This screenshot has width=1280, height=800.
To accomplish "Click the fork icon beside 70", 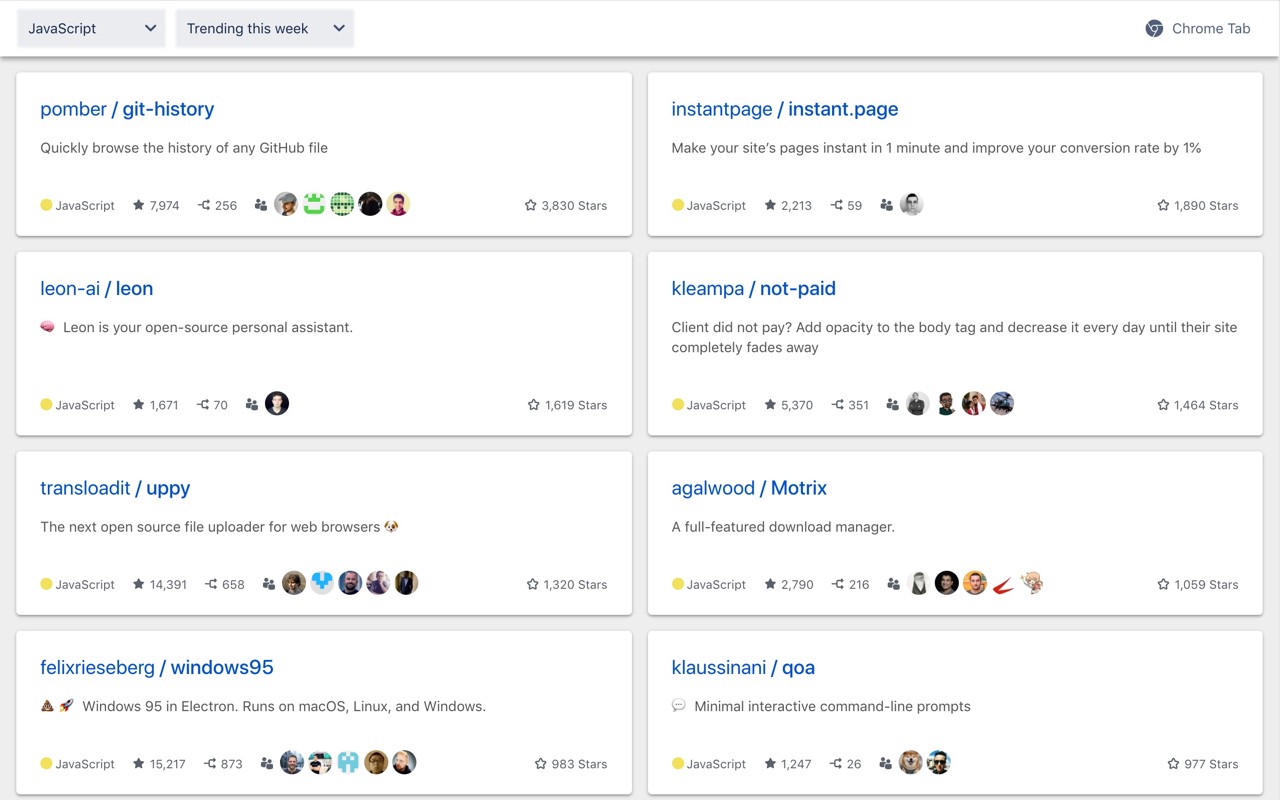I will point(203,405).
